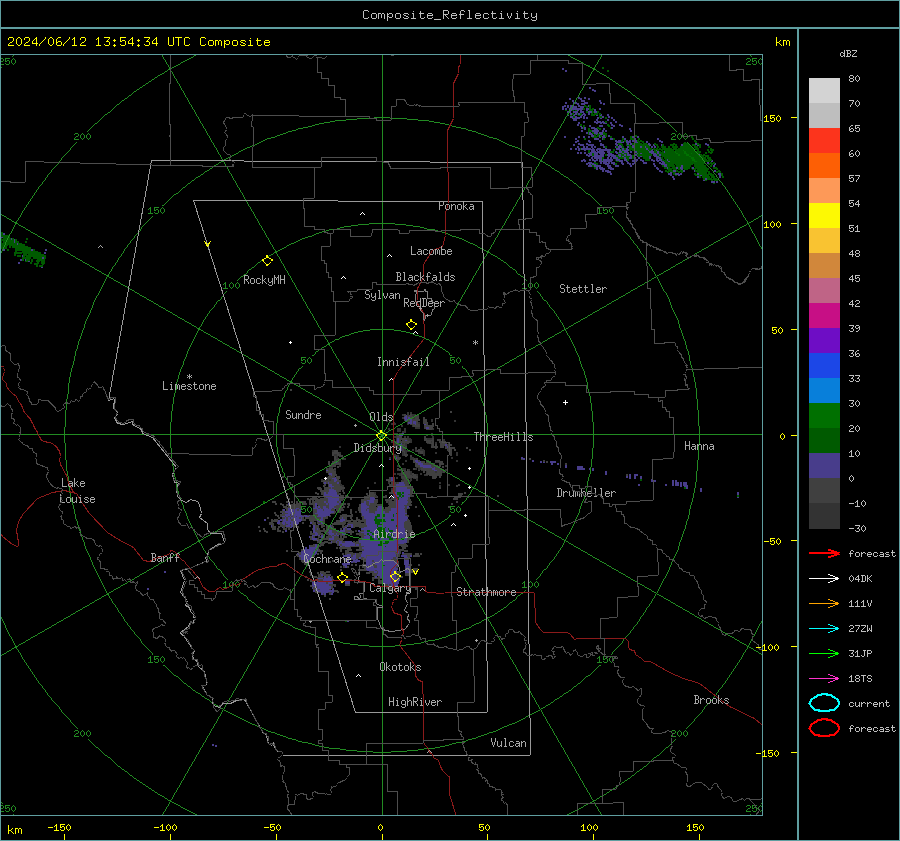The image size is (900, 841).
Task: Click the Hanna label
Action: tap(699, 446)
